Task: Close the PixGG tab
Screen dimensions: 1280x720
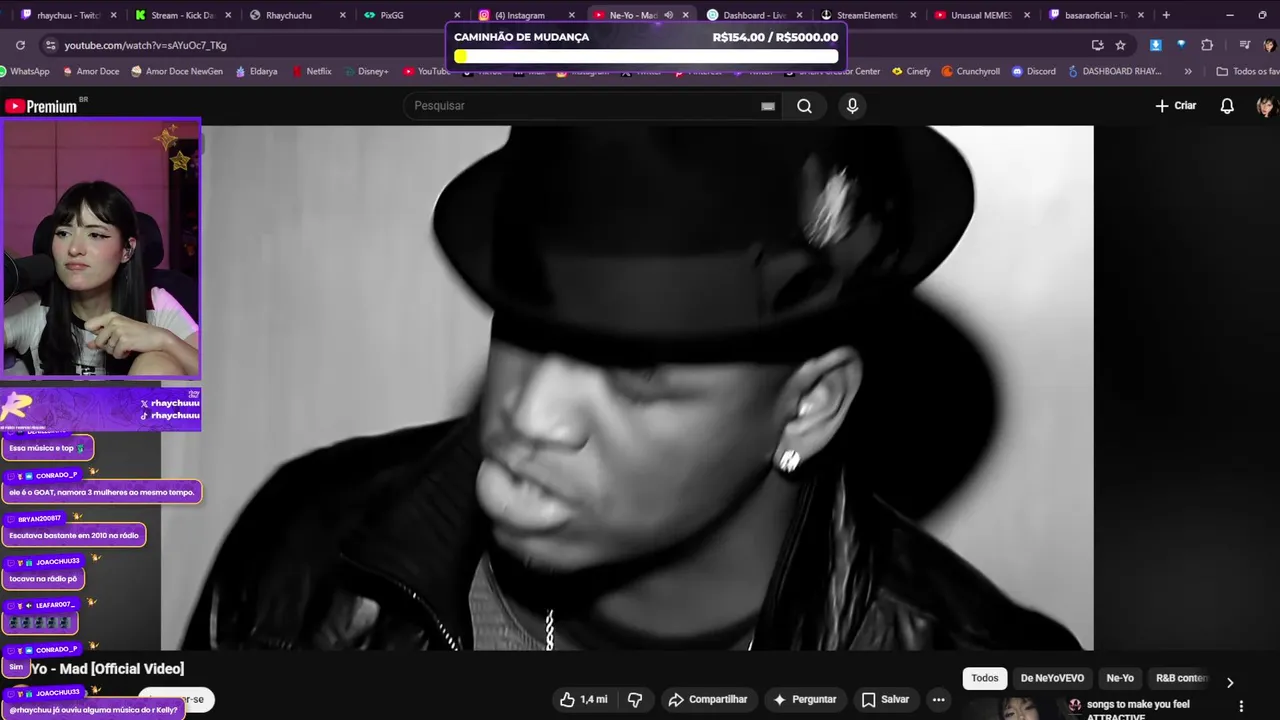Action: (457, 15)
